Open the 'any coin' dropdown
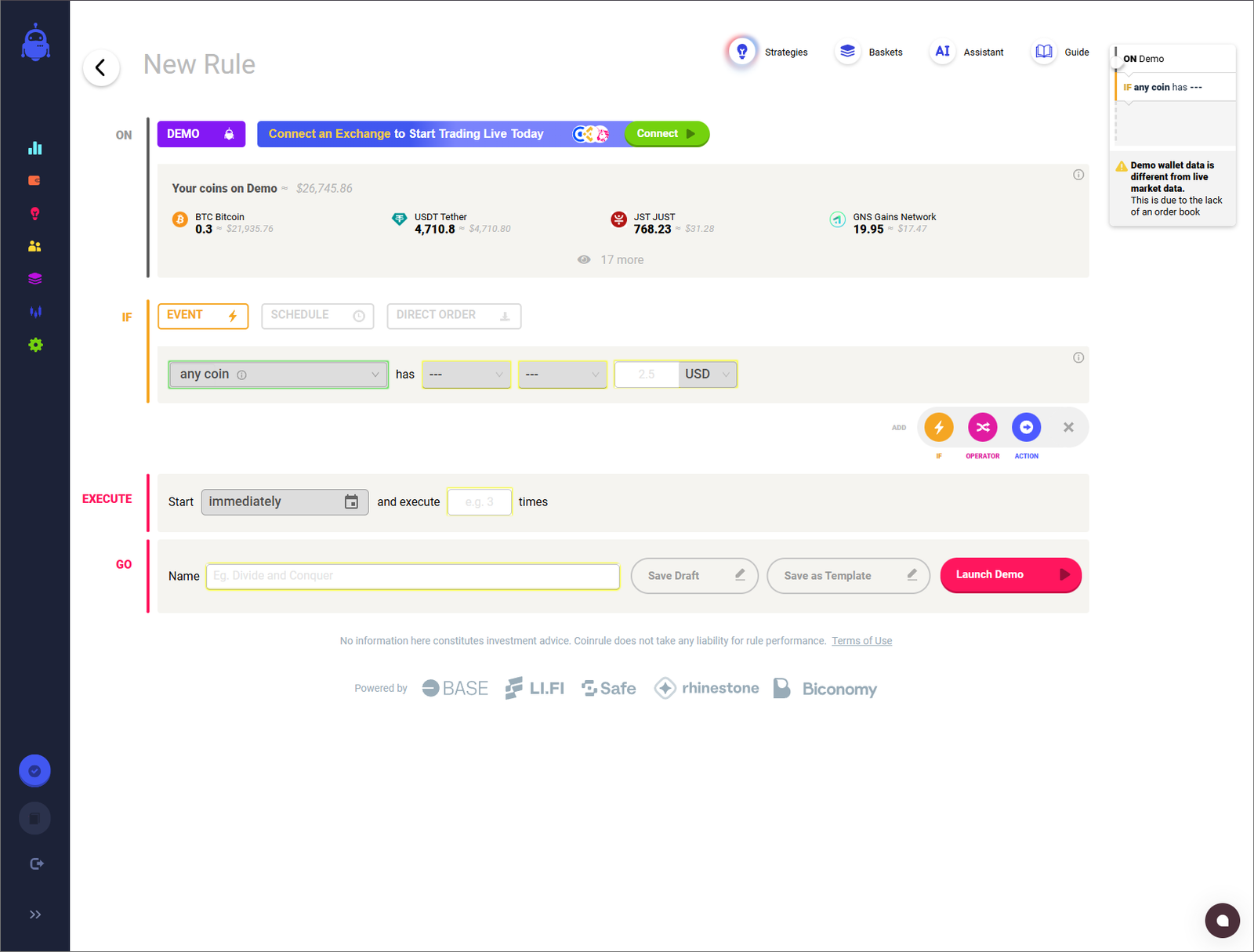Image resolution: width=1254 pixels, height=952 pixels. click(x=278, y=374)
